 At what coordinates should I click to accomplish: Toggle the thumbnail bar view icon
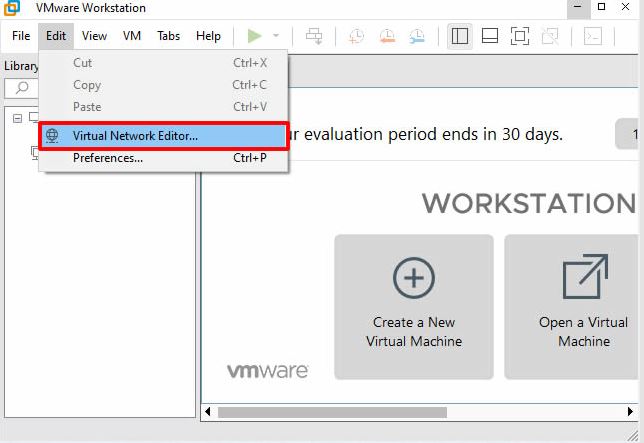coord(490,36)
